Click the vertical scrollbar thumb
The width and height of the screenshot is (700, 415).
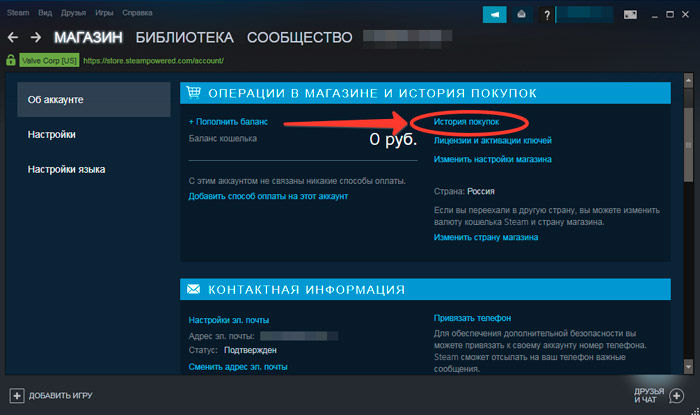coord(688,144)
